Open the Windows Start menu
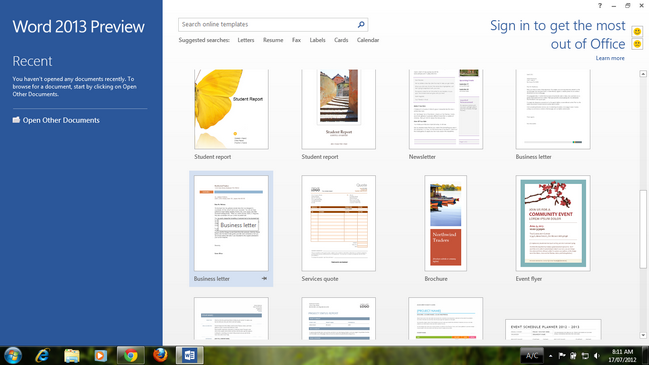649x365 pixels. click(x=13, y=355)
